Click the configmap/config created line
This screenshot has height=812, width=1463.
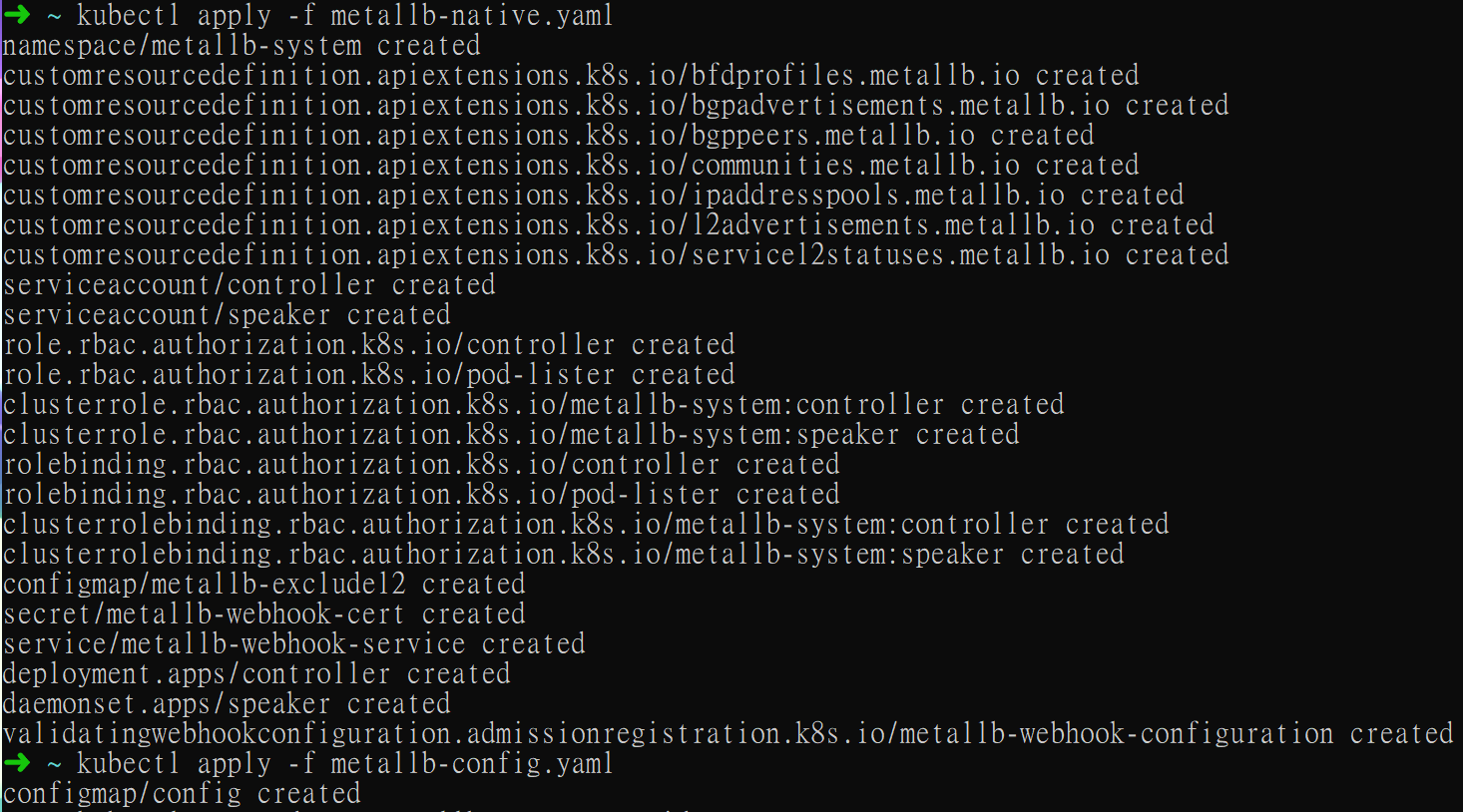click(x=182, y=793)
